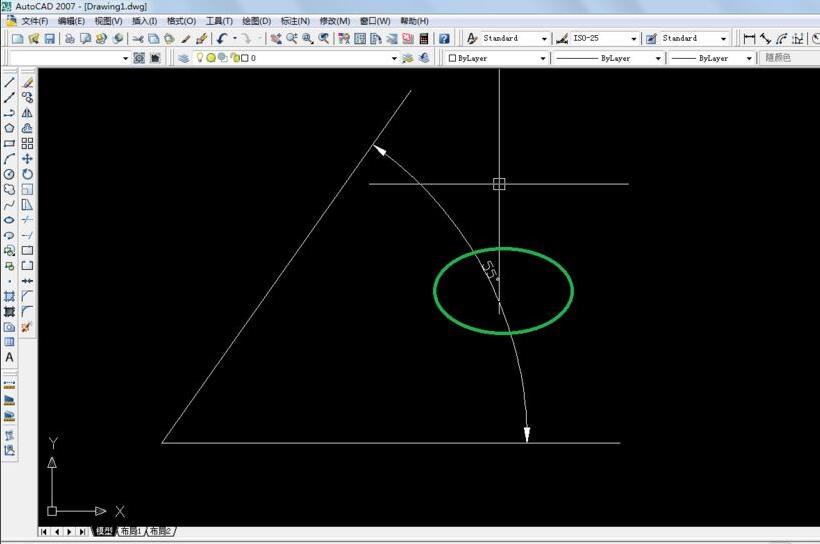Open the Help question mark icon

click(445, 39)
